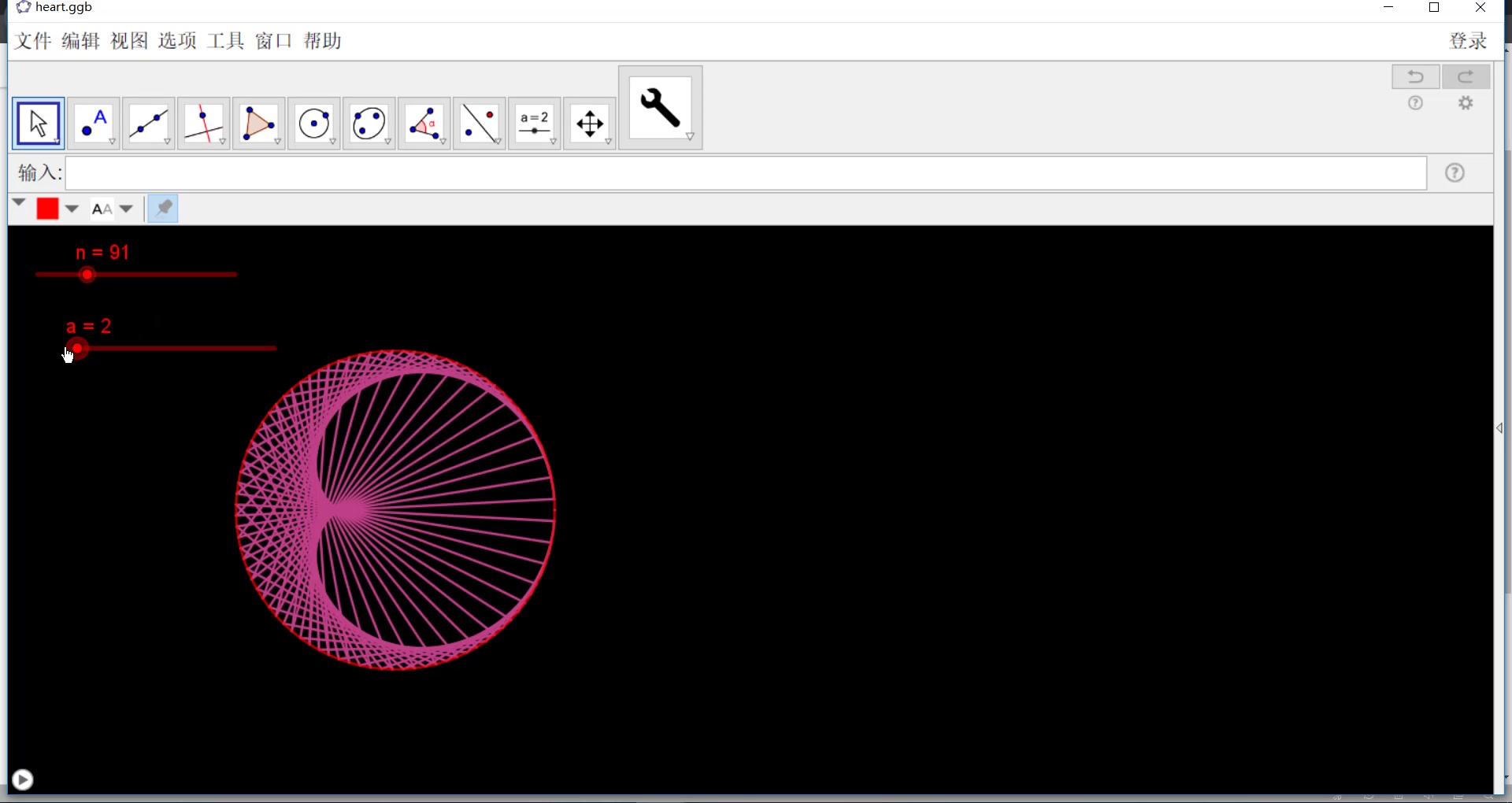Select the Slider a=2 tool
1512x803 pixels.
(535, 124)
